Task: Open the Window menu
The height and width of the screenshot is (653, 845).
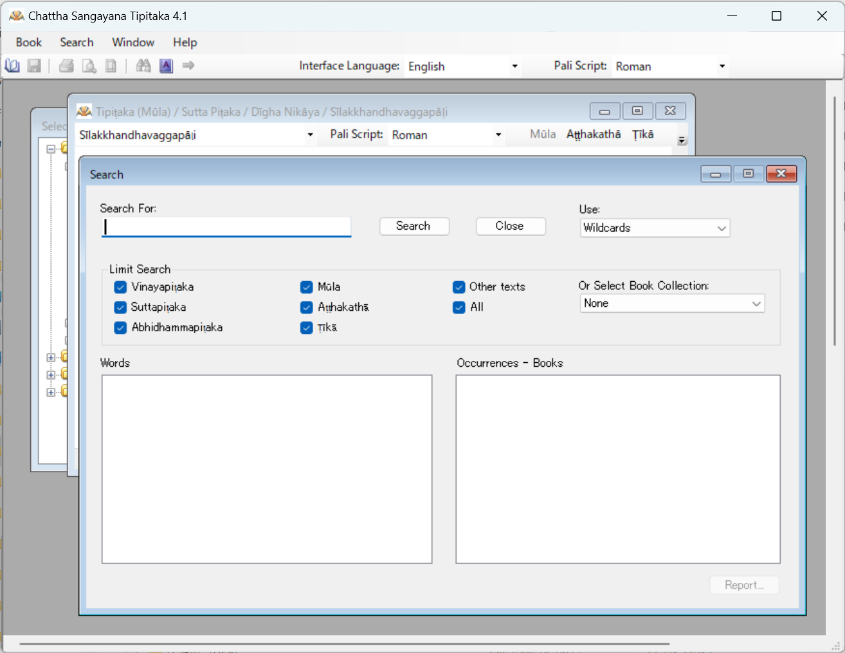Action: click(x=133, y=42)
